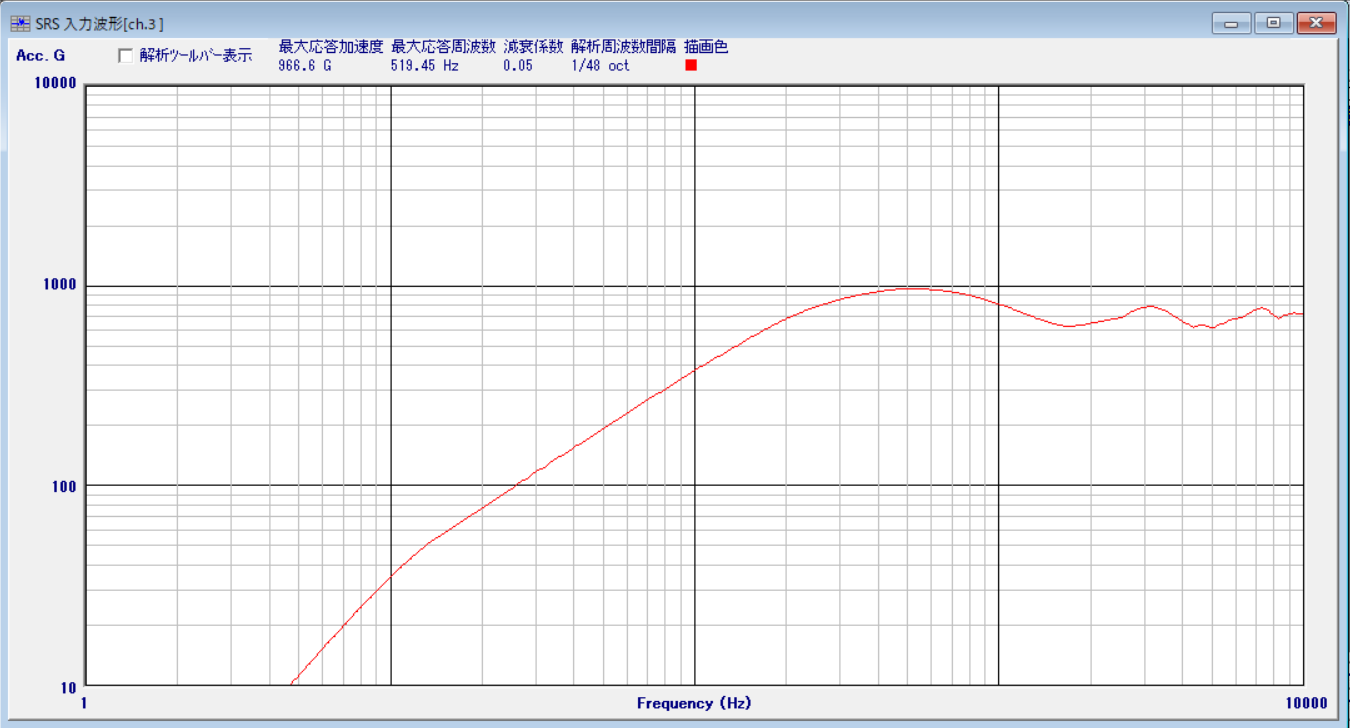Click the 10 value on the vertical axis

point(68,688)
